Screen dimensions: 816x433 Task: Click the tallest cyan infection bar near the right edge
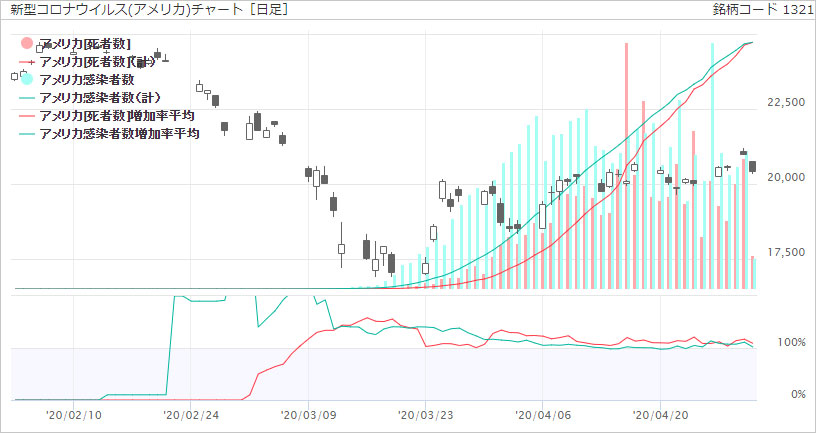pos(713,165)
